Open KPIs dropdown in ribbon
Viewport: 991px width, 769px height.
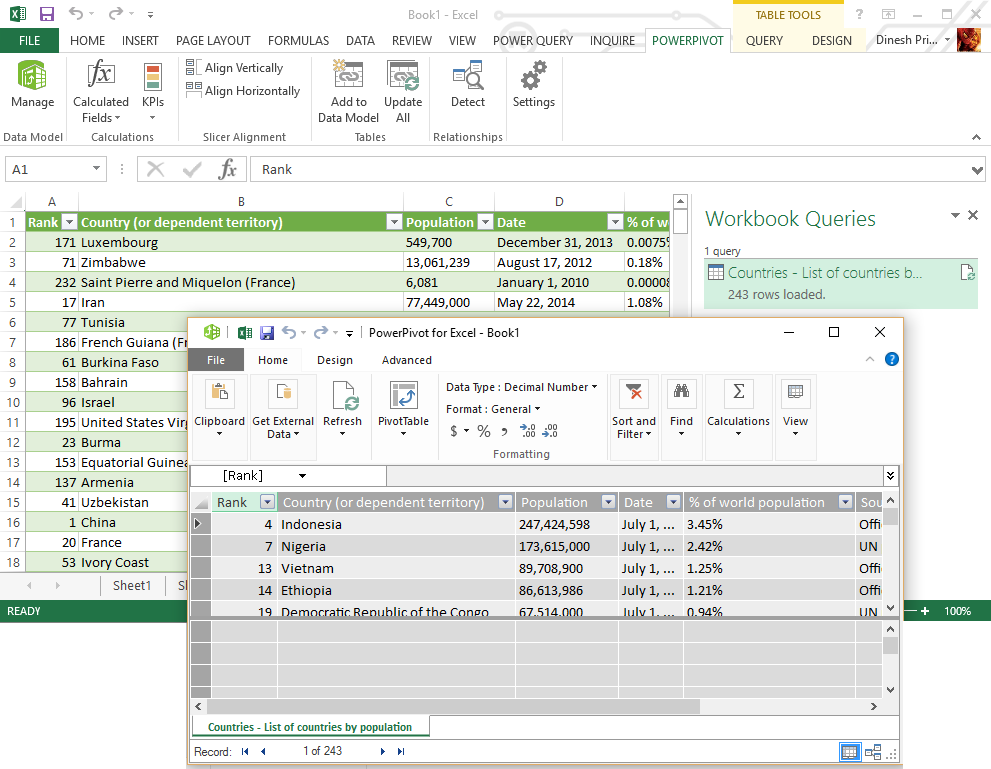[153, 92]
